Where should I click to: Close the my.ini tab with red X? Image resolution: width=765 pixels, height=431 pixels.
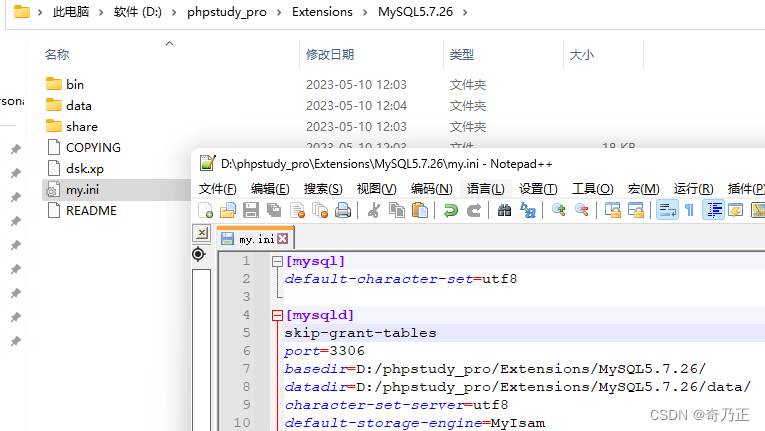click(282, 239)
